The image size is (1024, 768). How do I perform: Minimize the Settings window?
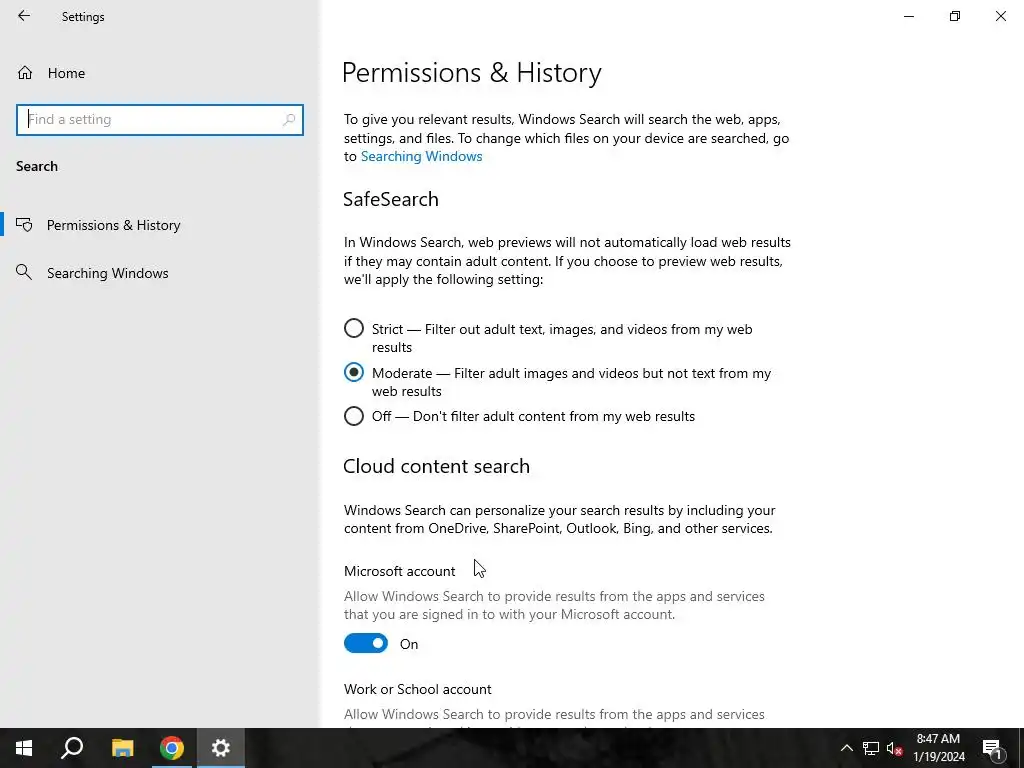909,16
